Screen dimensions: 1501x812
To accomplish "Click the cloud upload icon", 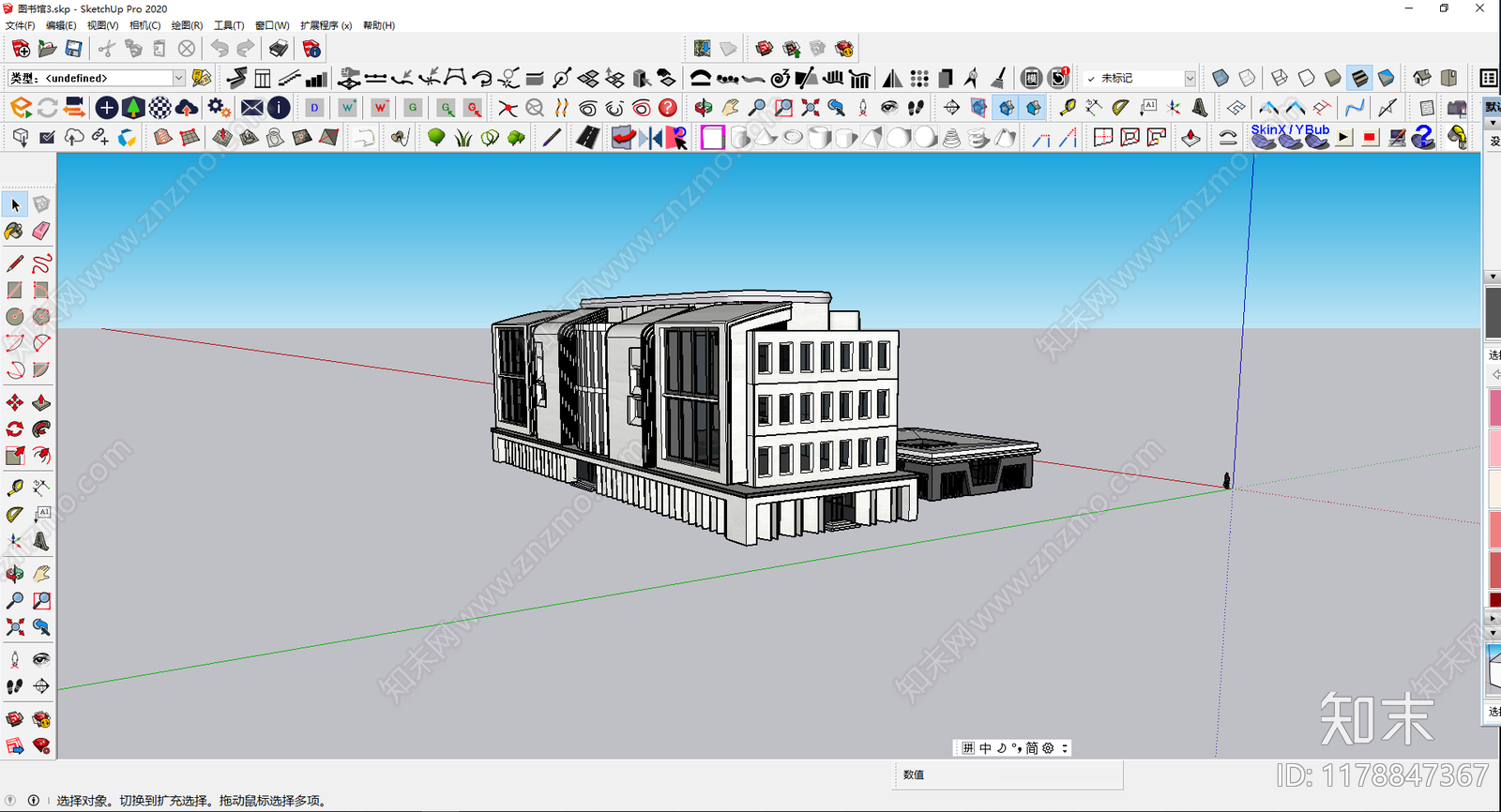I will [x=187, y=108].
